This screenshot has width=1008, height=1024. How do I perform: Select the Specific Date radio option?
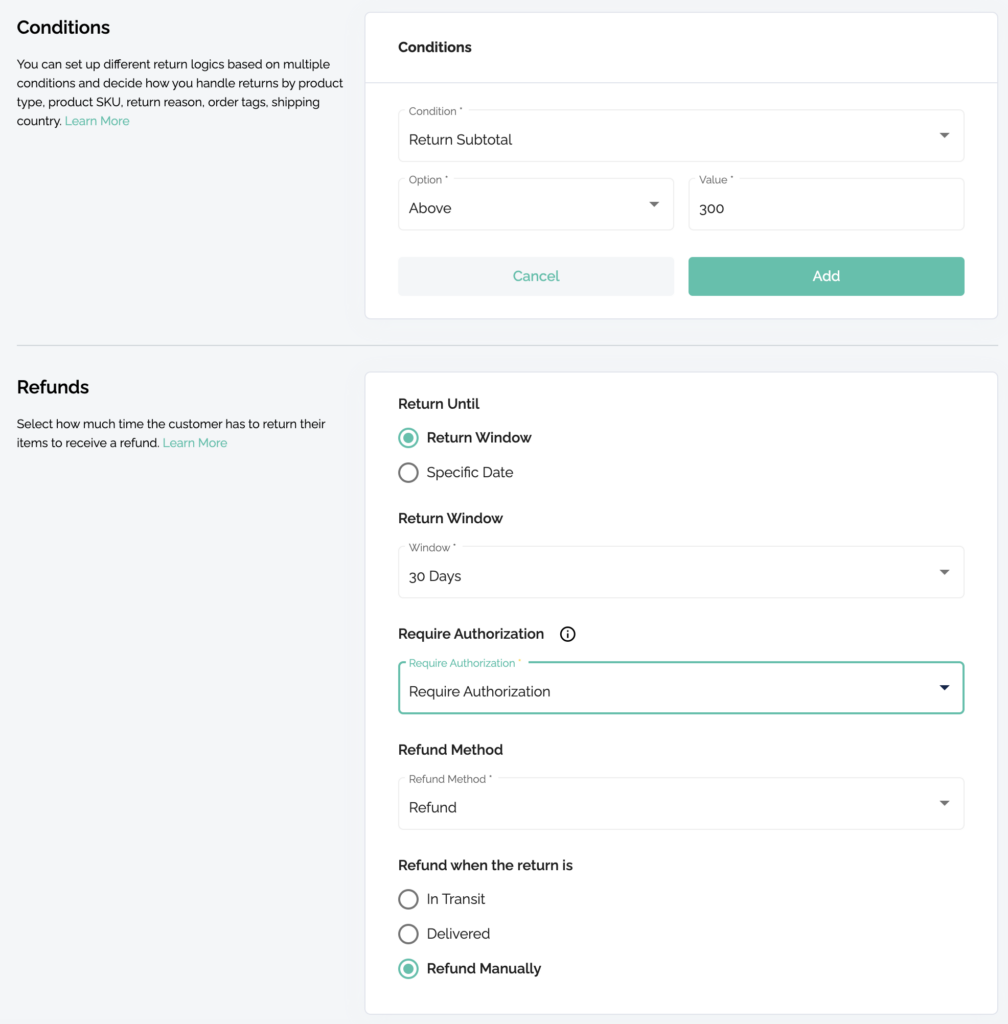pyautogui.click(x=408, y=472)
